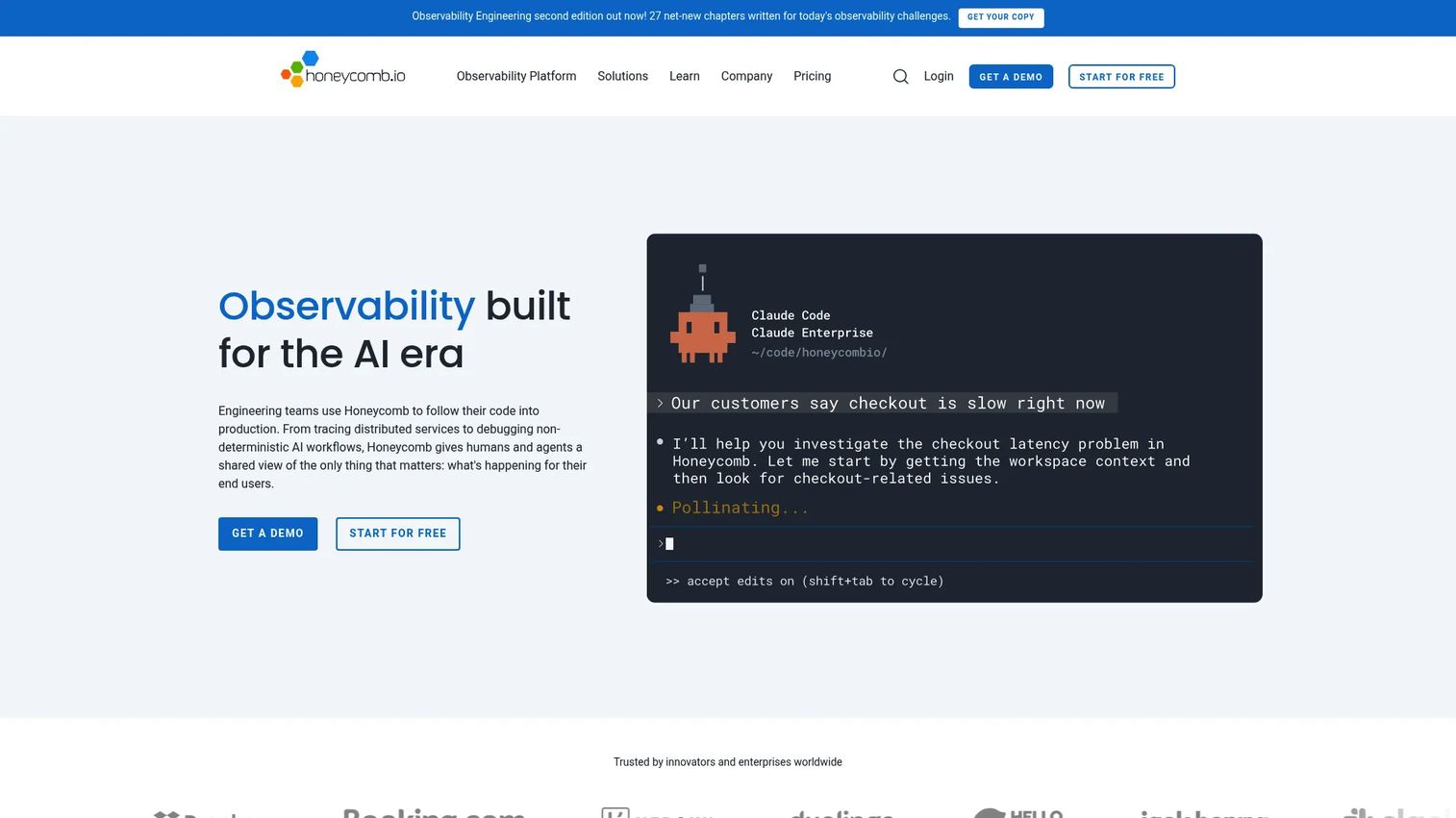Click 'Trusted by innovators and enterprises worldwide' text
This screenshot has width=1456, height=818.
pos(728,762)
